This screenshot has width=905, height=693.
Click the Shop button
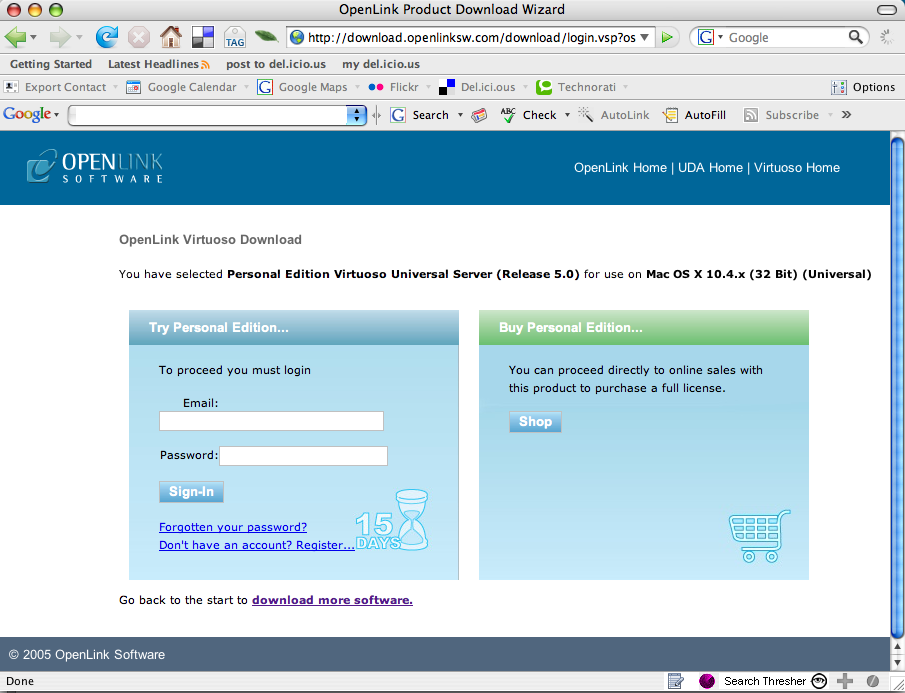(x=535, y=422)
